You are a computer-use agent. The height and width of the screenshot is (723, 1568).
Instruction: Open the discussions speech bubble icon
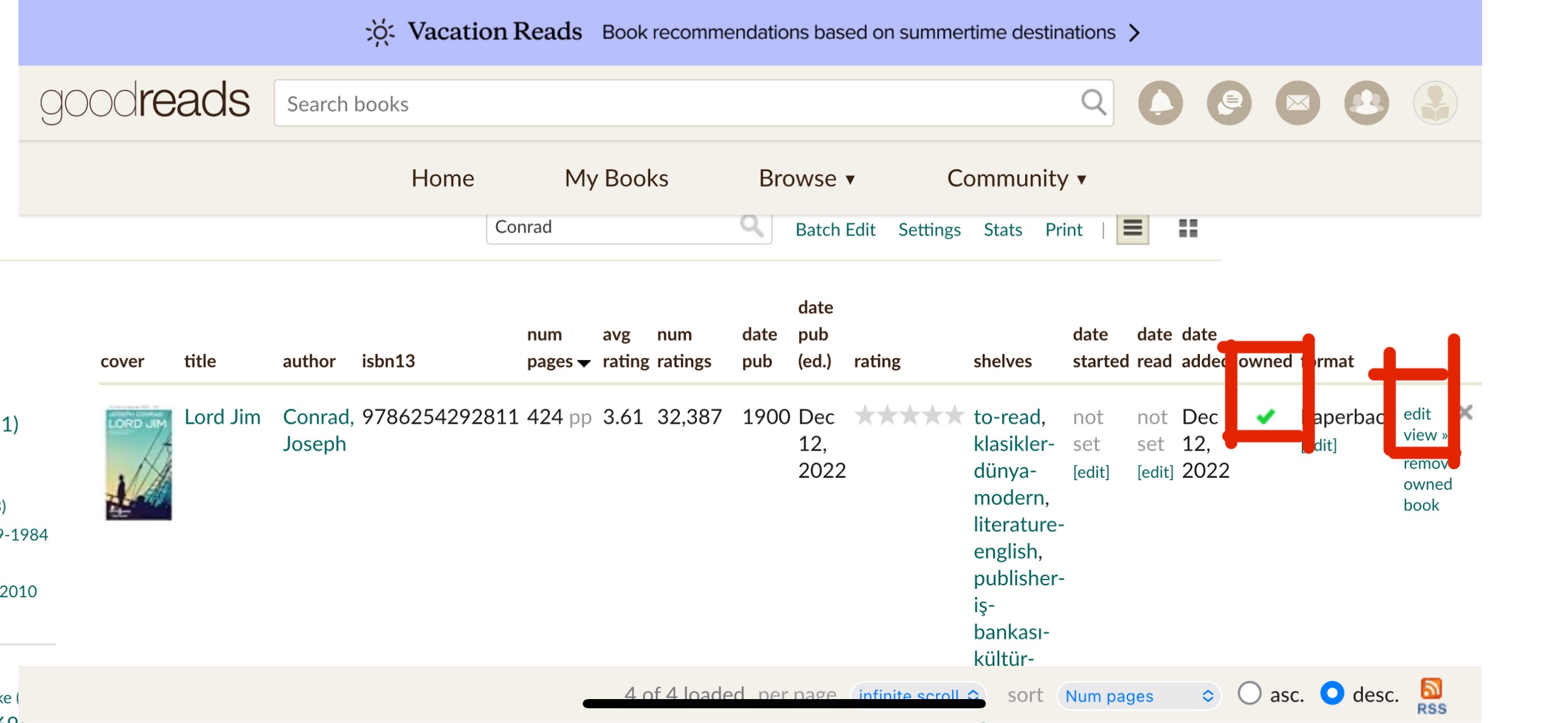1228,103
